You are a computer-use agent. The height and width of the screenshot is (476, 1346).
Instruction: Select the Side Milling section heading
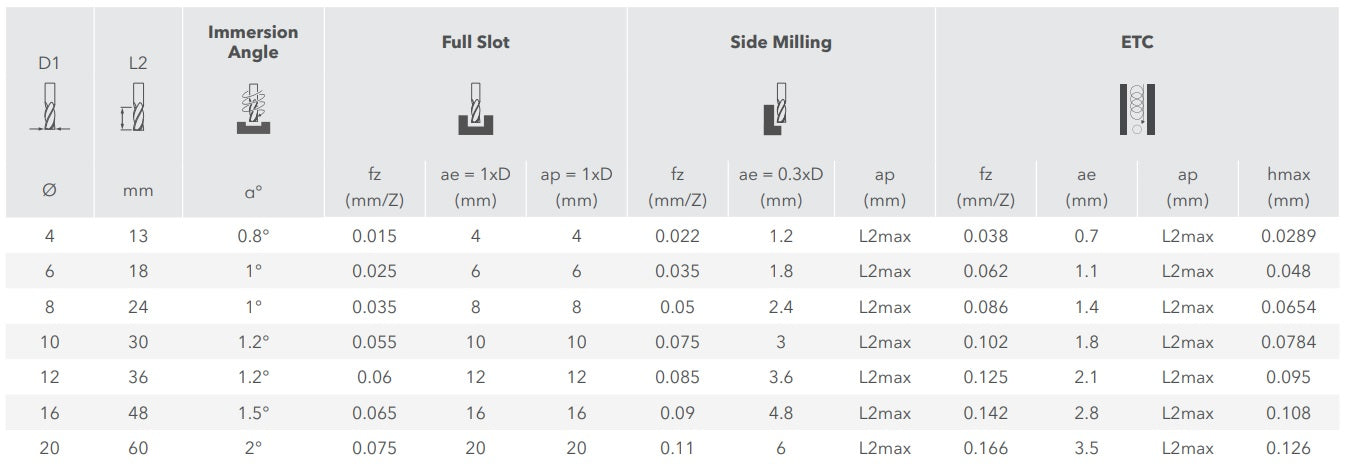(780, 42)
